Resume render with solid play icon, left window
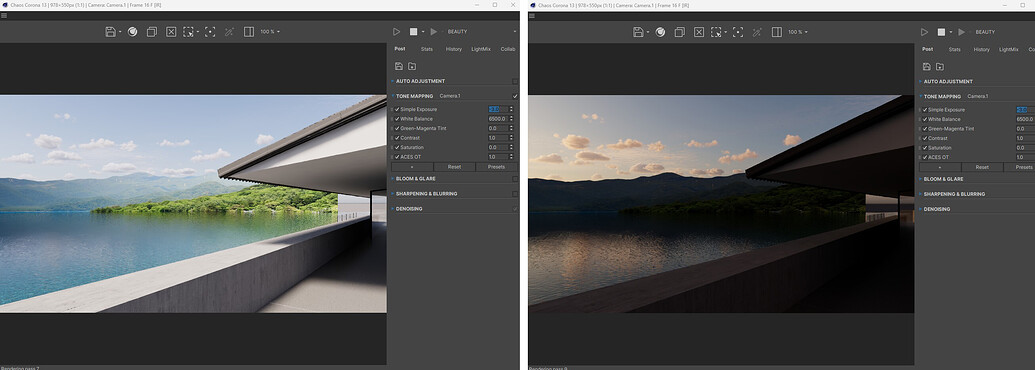 pos(434,32)
